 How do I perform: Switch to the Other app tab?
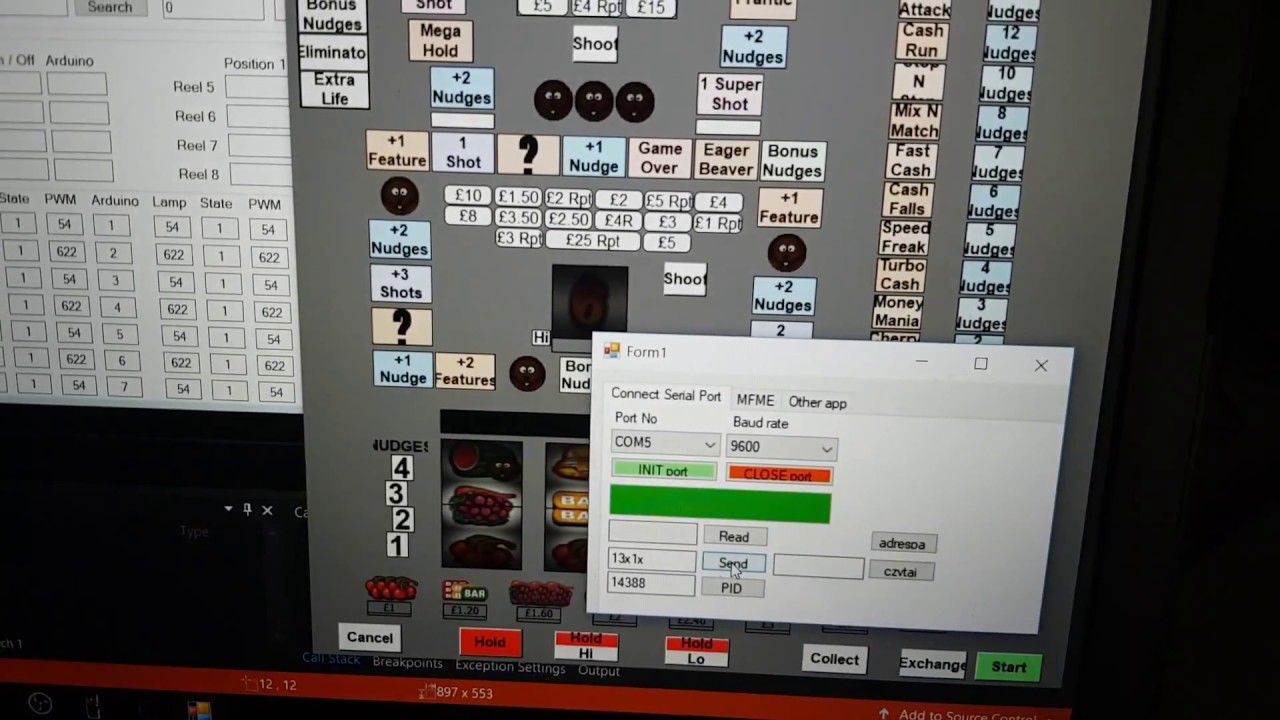tap(817, 402)
